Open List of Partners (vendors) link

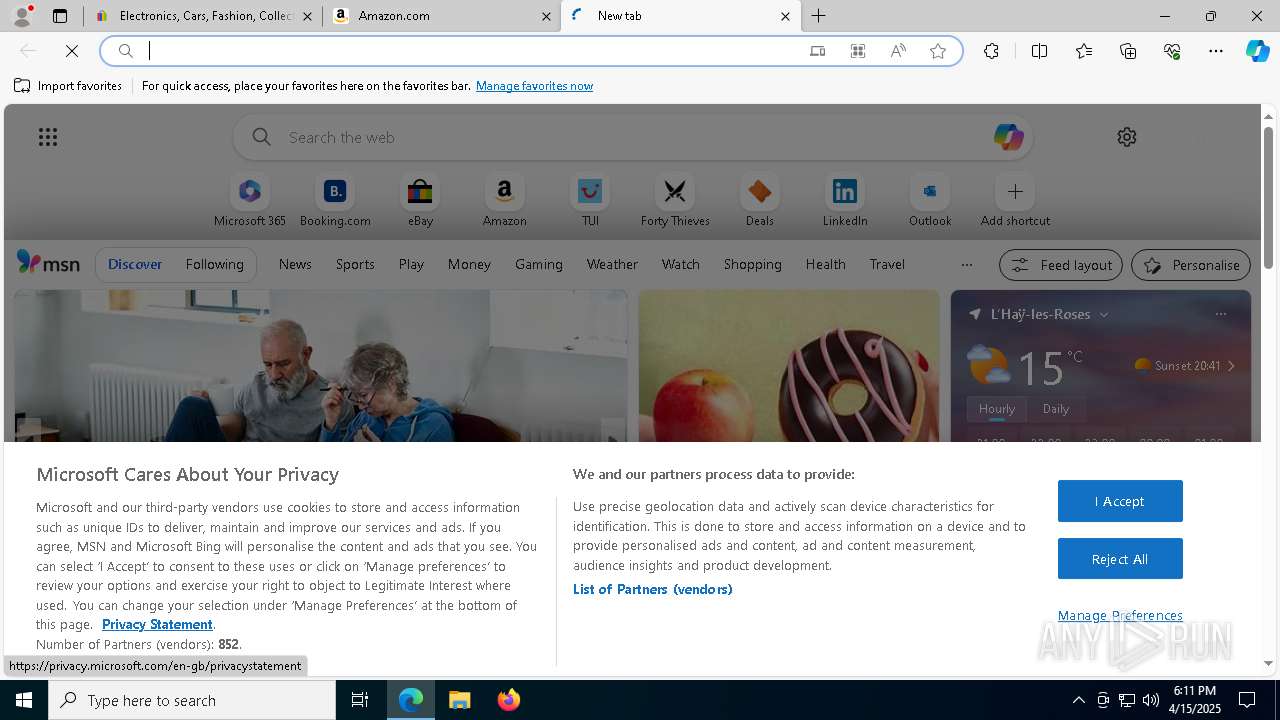(653, 589)
